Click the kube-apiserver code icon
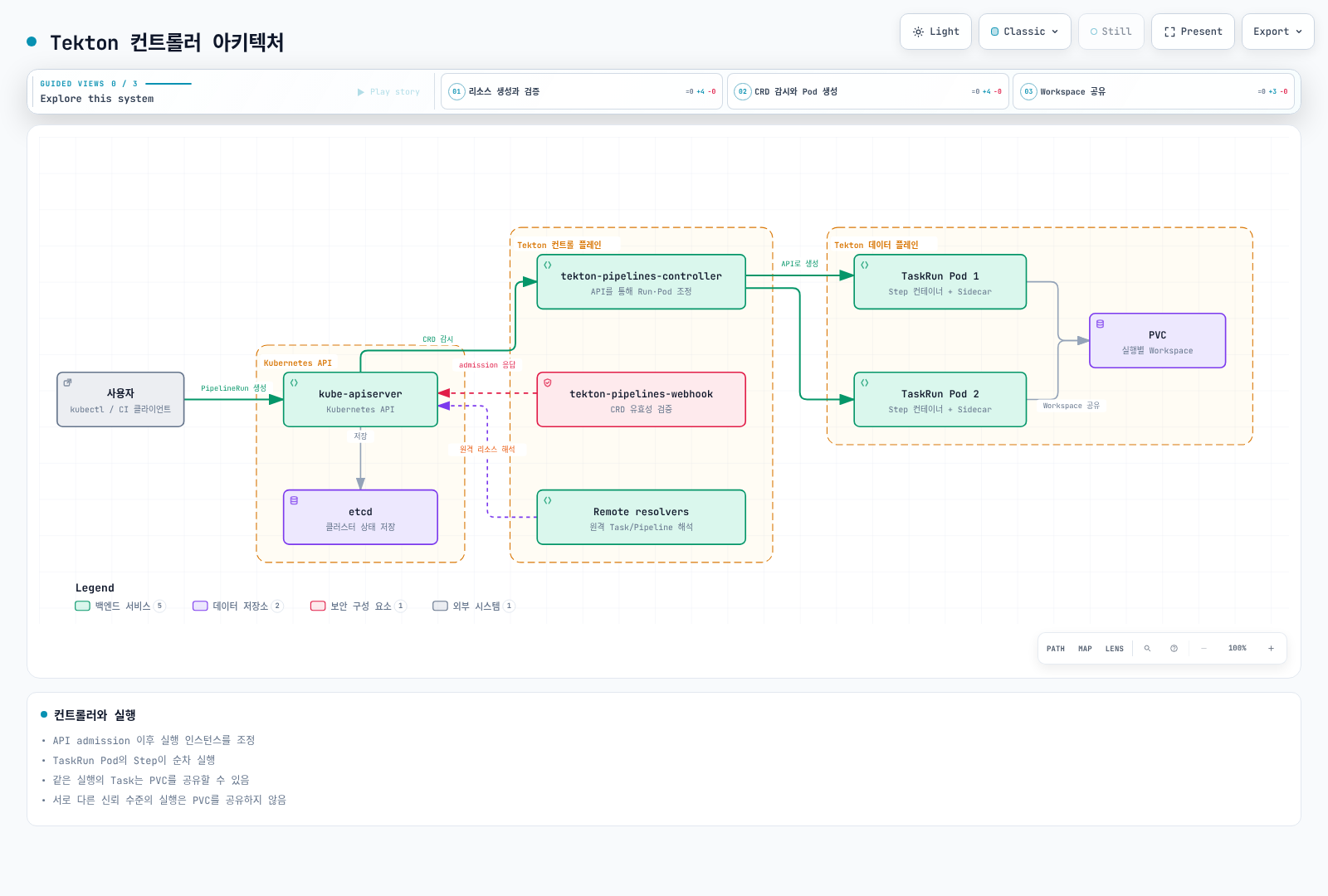Viewport: 1328px width, 896px height. 294,382
